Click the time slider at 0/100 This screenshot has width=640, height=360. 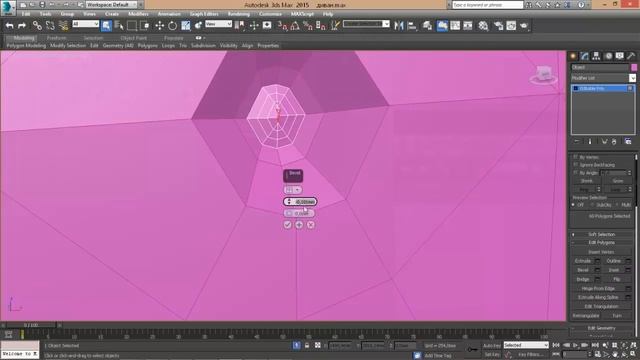tap(31, 325)
